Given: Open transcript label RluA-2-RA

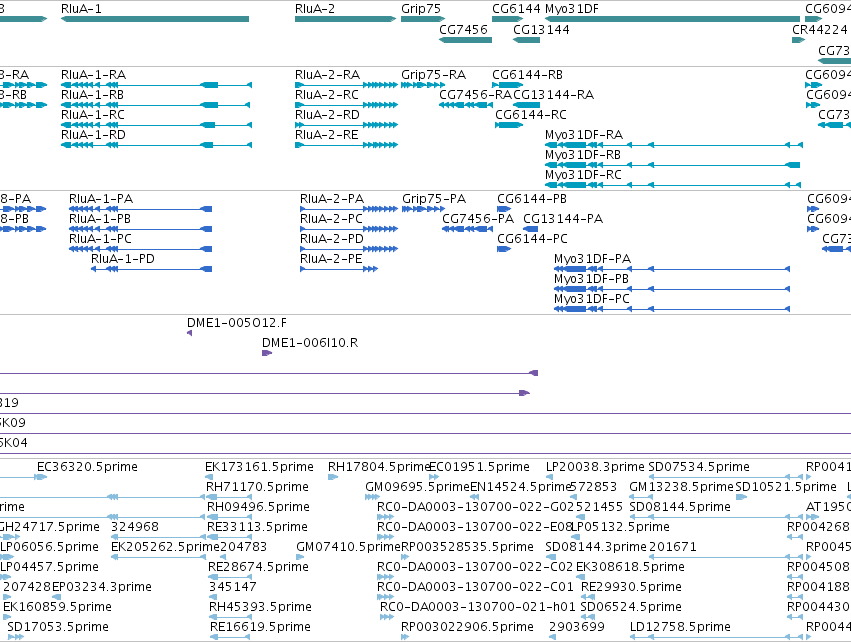Looking at the screenshot, I should [327, 74].
